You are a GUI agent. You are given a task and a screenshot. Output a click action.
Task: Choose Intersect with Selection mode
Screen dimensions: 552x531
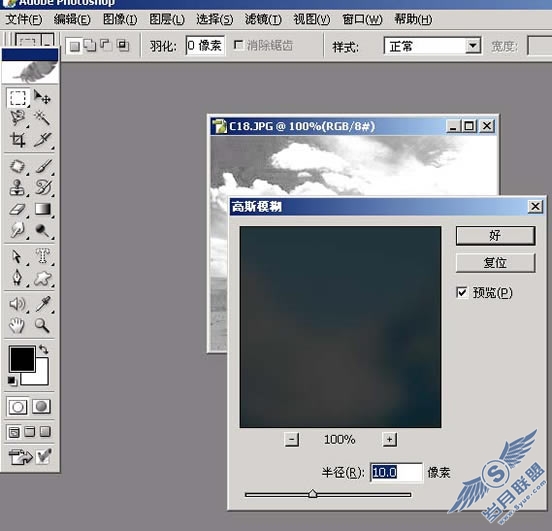pos(123,45)
